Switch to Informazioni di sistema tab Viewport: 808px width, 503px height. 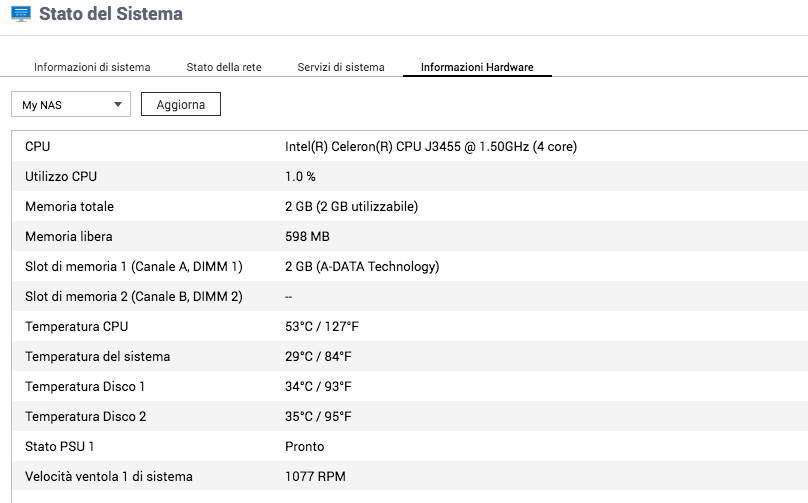click(92, 67)
